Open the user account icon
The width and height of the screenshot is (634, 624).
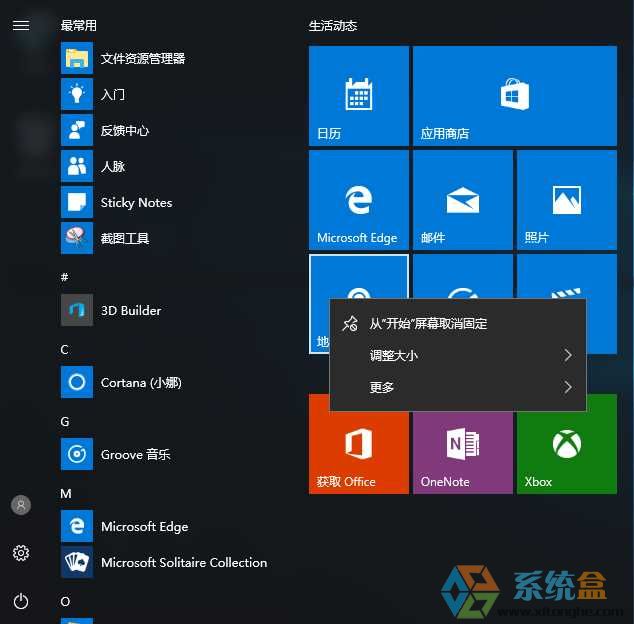21,505
